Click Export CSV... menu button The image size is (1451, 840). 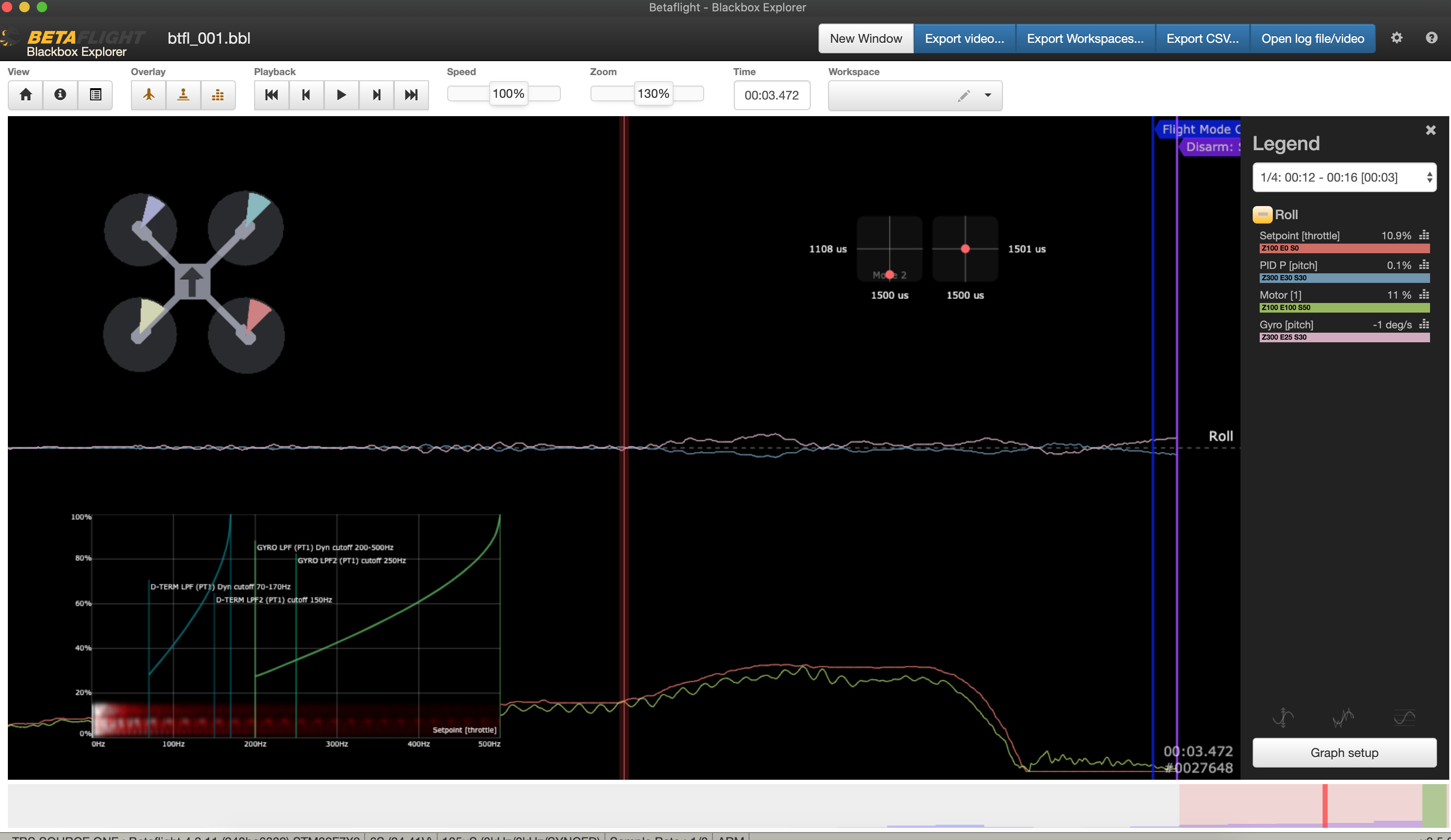[x=1202, y=38]
